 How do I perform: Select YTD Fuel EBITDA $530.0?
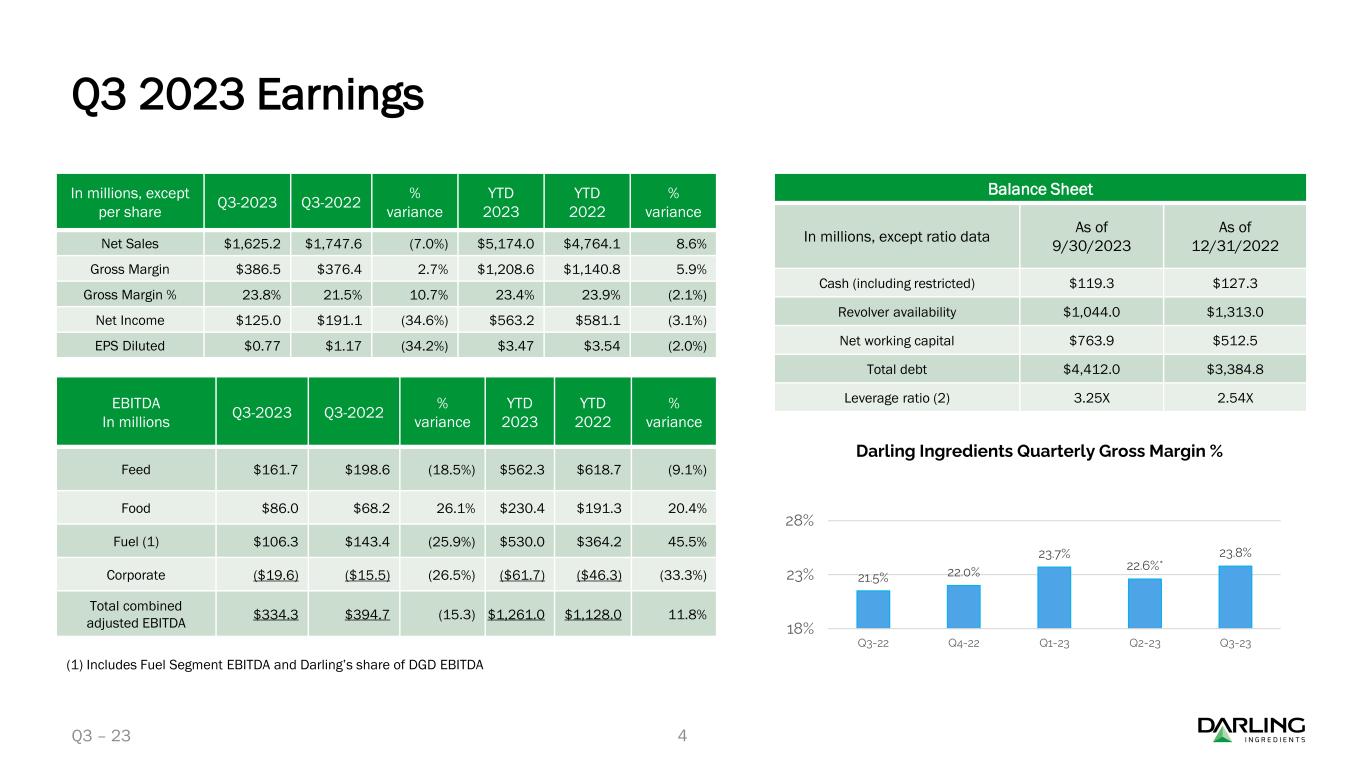(520, 543)
